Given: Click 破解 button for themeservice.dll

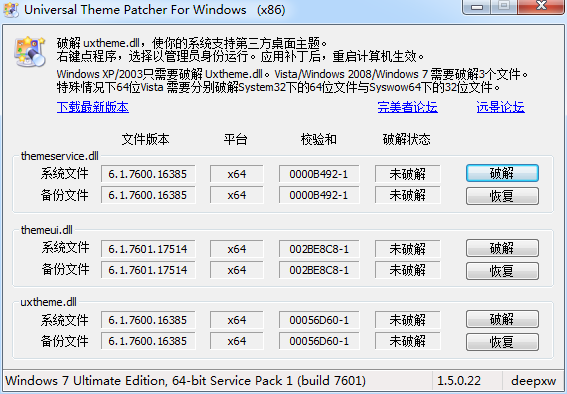Looking at the screenshot, I should click(x=502, y=173).
